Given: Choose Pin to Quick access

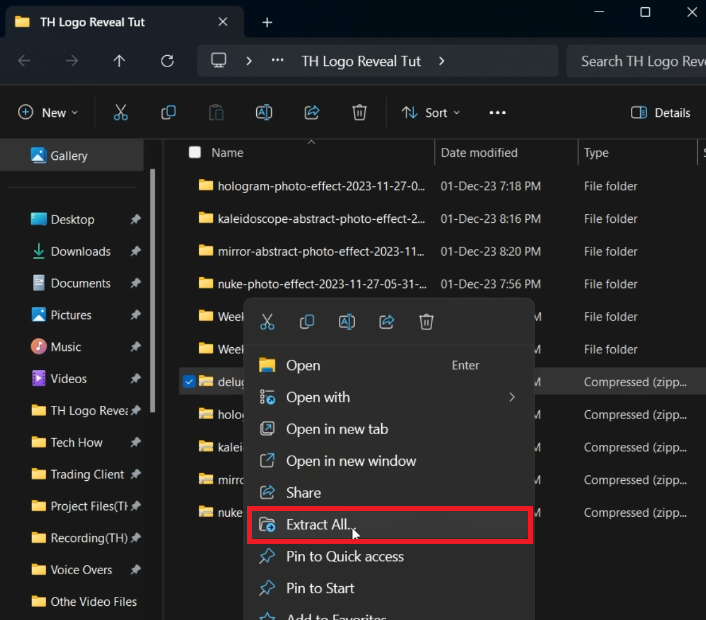Looking at the screenshot, I should coord(345,557).
